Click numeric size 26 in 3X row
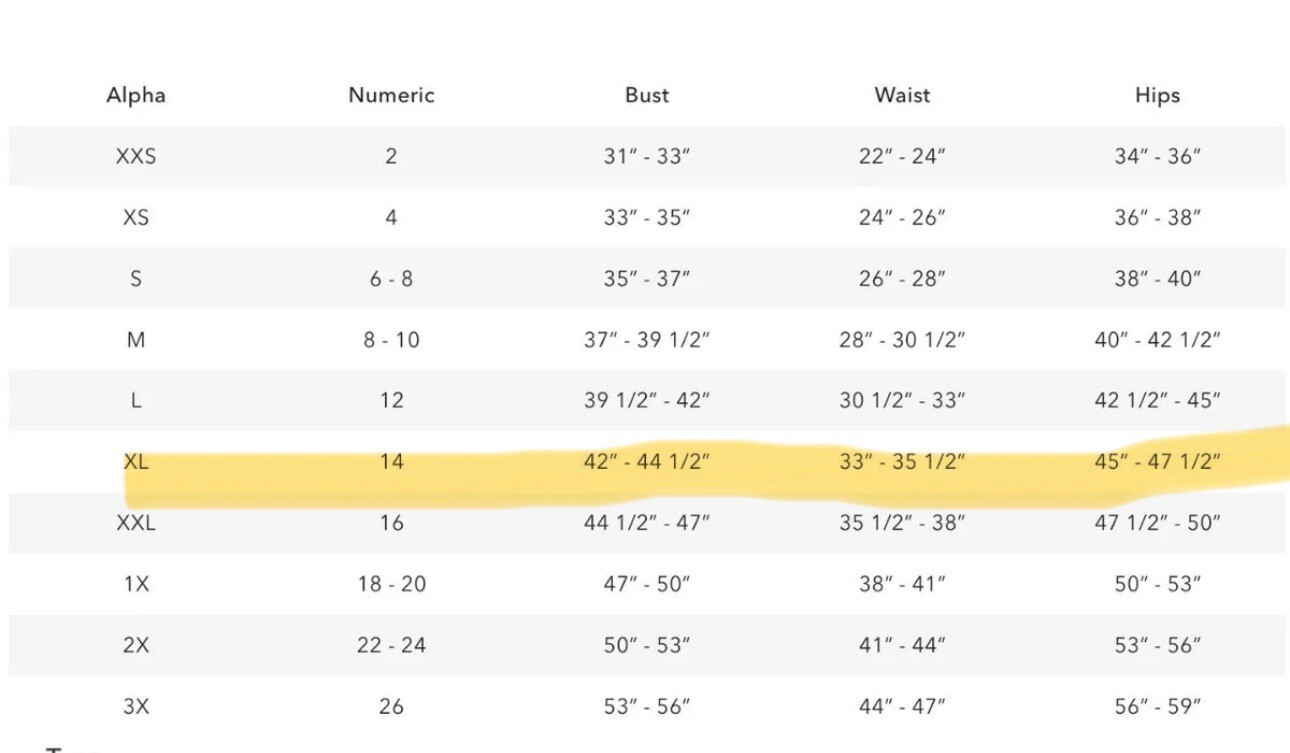This screenshot has height=753, width=1290. click(x=391, y=706)
